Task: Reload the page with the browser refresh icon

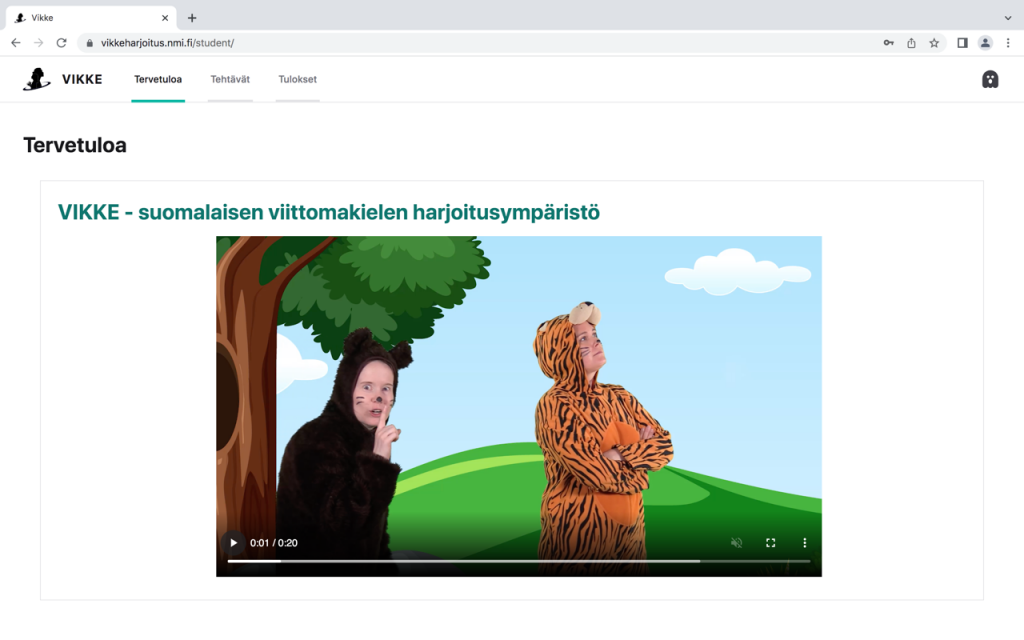Action: tap(61, 43)
